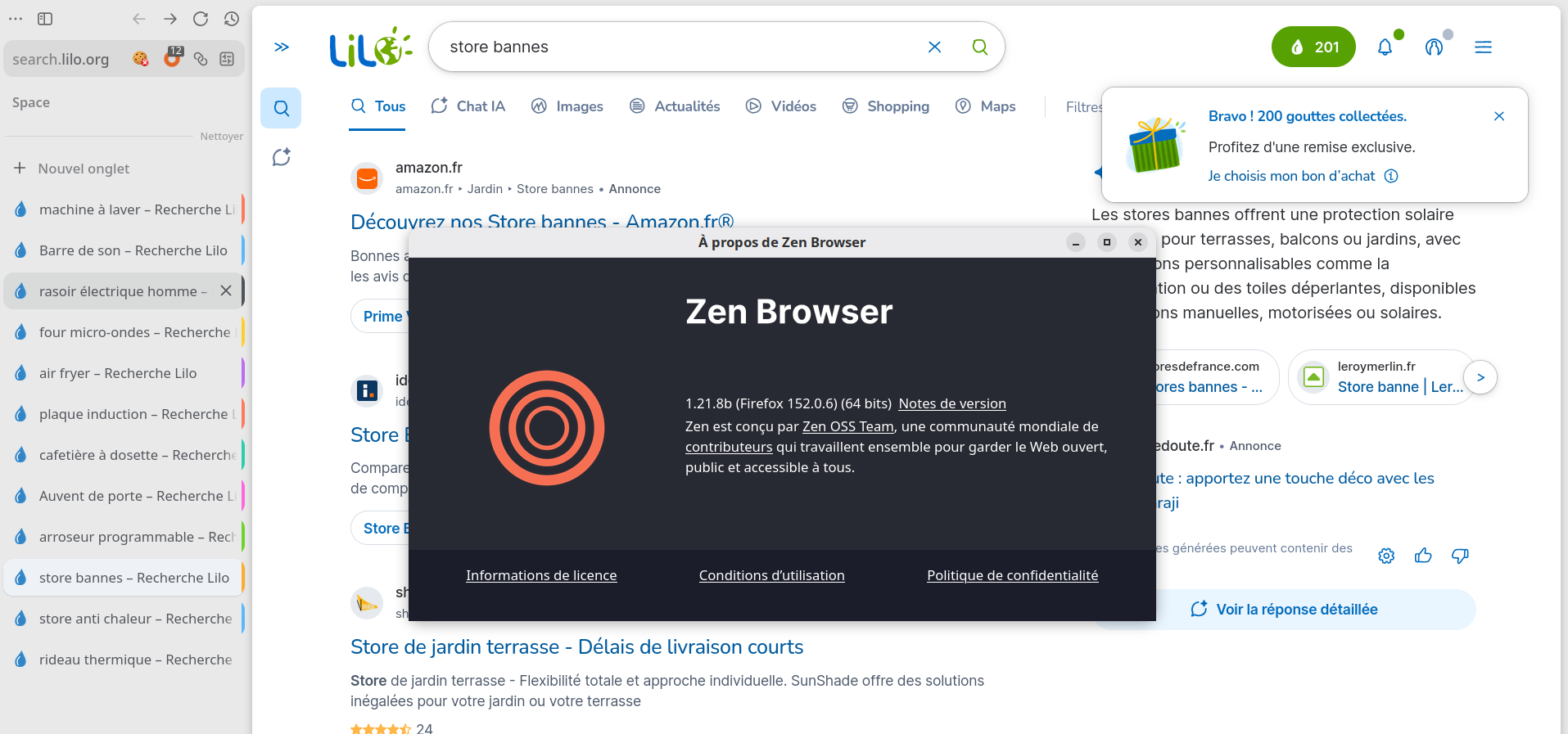Expand the Lilo sidebar chevrons
1568x734 pixels.
click(282, 47)
